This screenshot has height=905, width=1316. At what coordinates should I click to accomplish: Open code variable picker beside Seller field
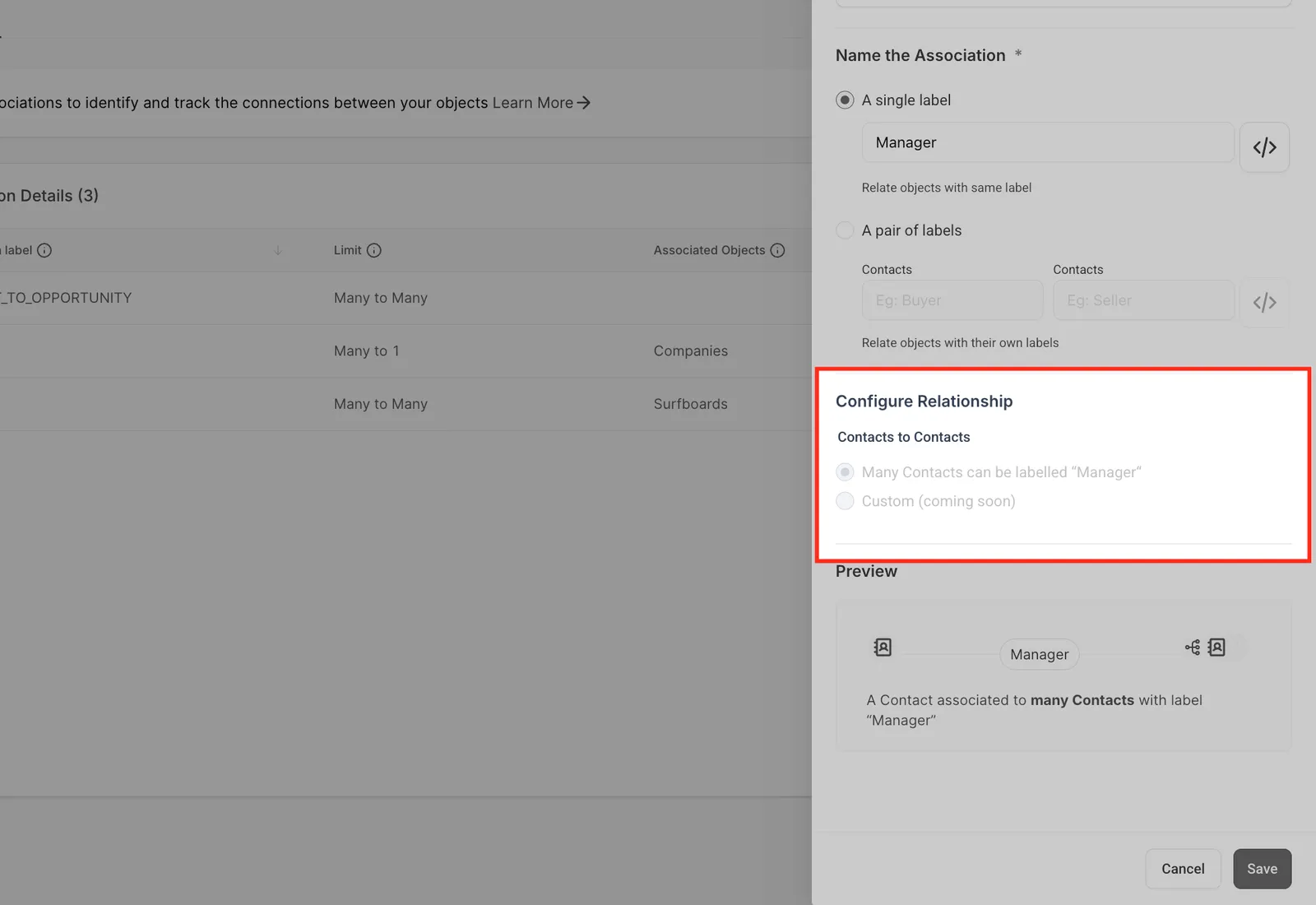point(1264,303)
